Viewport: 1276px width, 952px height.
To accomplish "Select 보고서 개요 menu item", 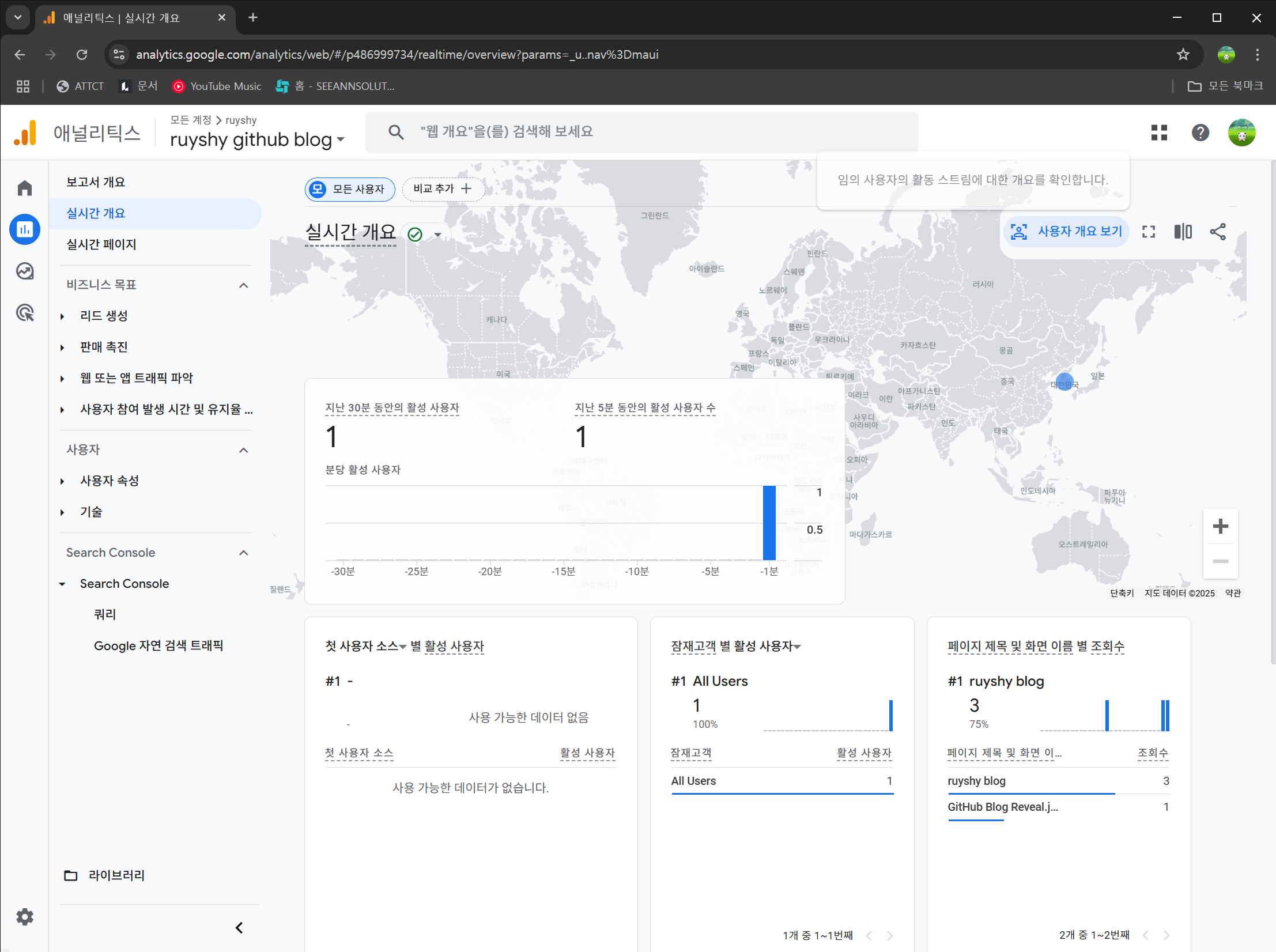I will pyautogui.click(x=96, y=182).
